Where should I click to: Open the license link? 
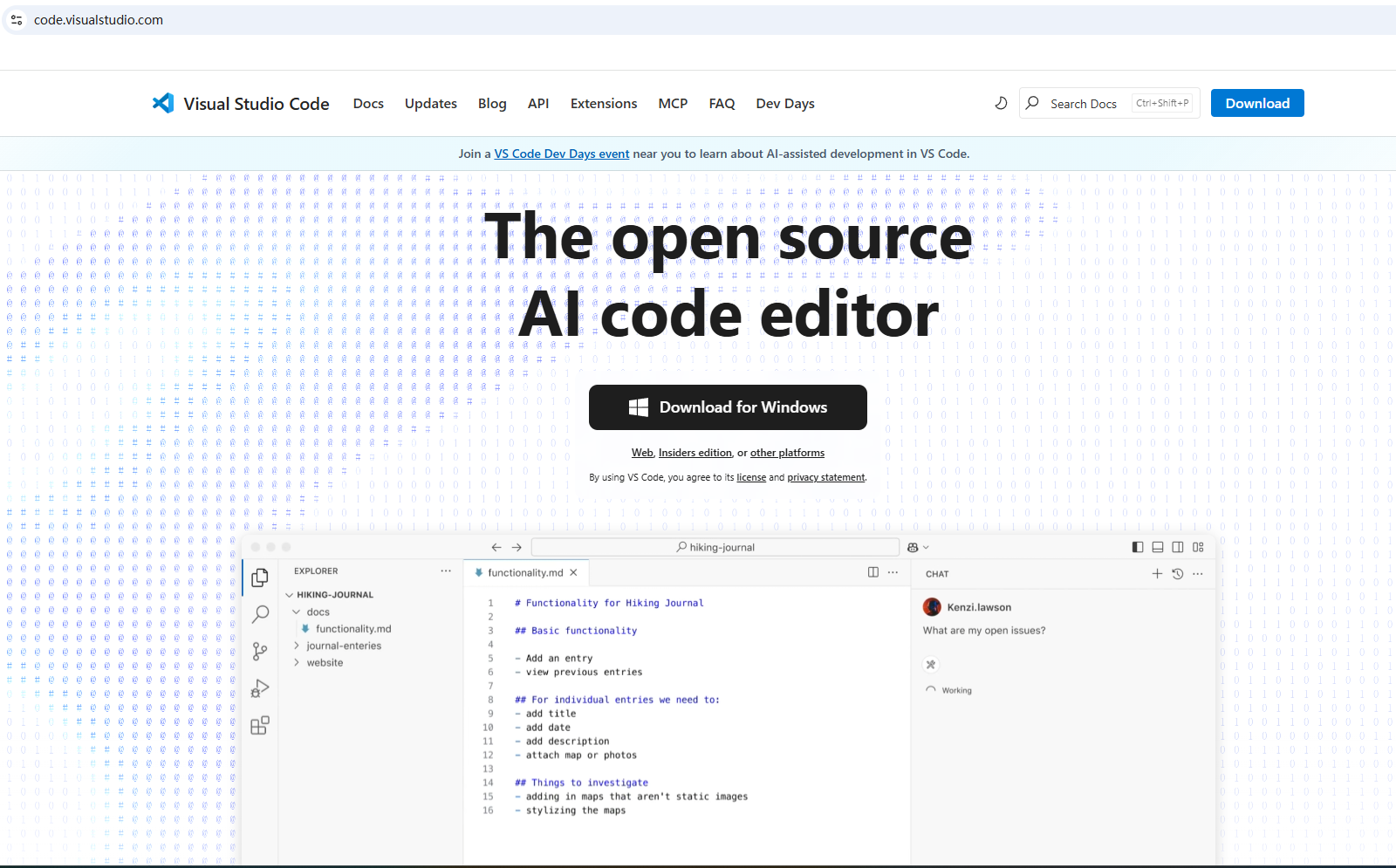(x=751, y=477)
